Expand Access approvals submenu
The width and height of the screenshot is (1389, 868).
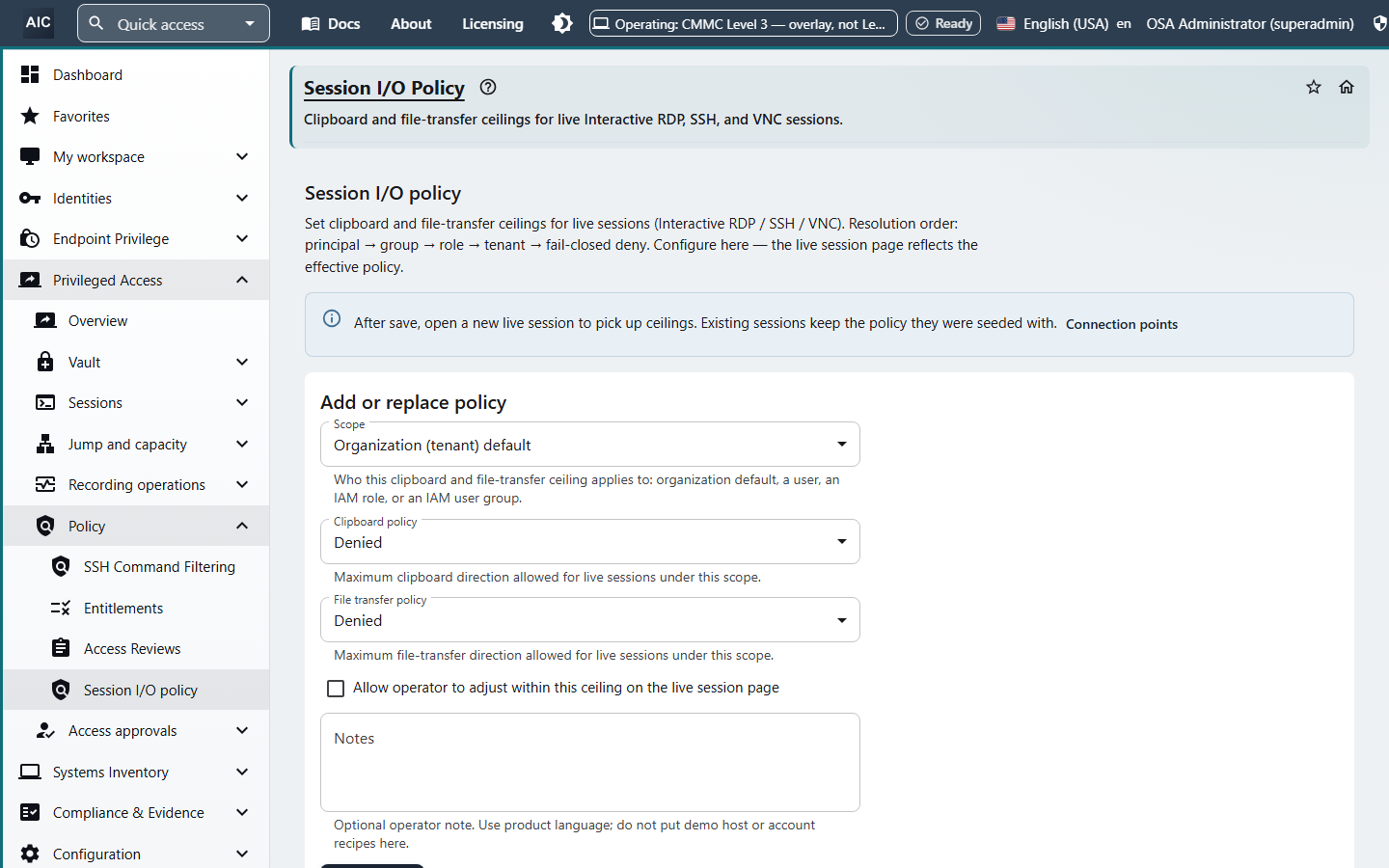tap(136, 731)
